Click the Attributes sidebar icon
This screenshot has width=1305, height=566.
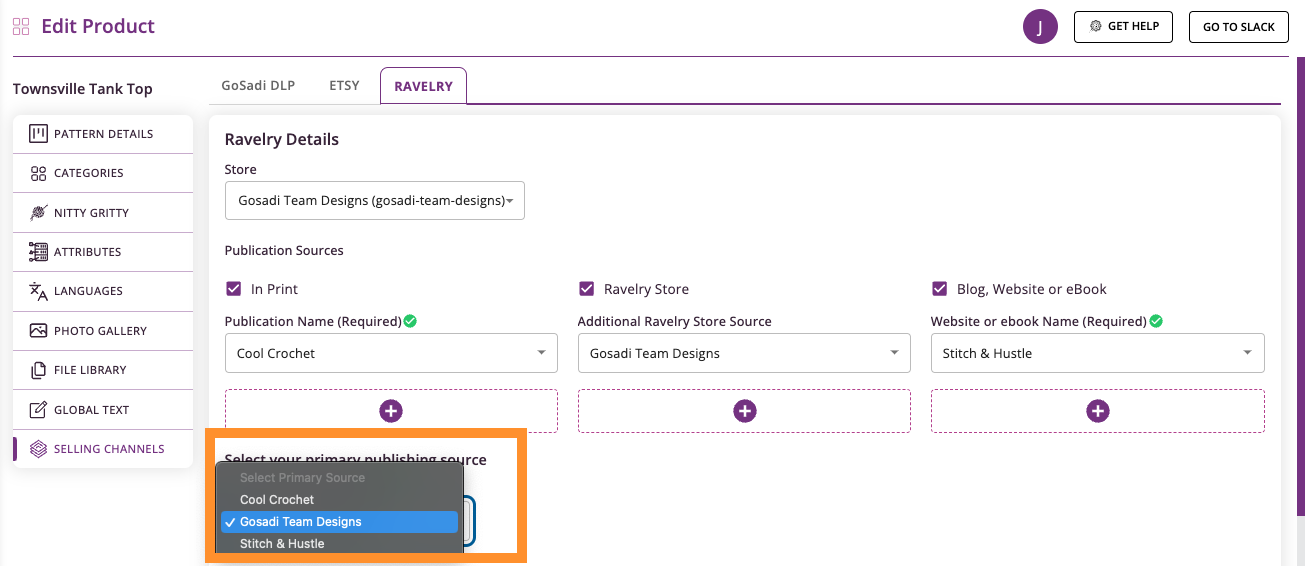(38, 252)
